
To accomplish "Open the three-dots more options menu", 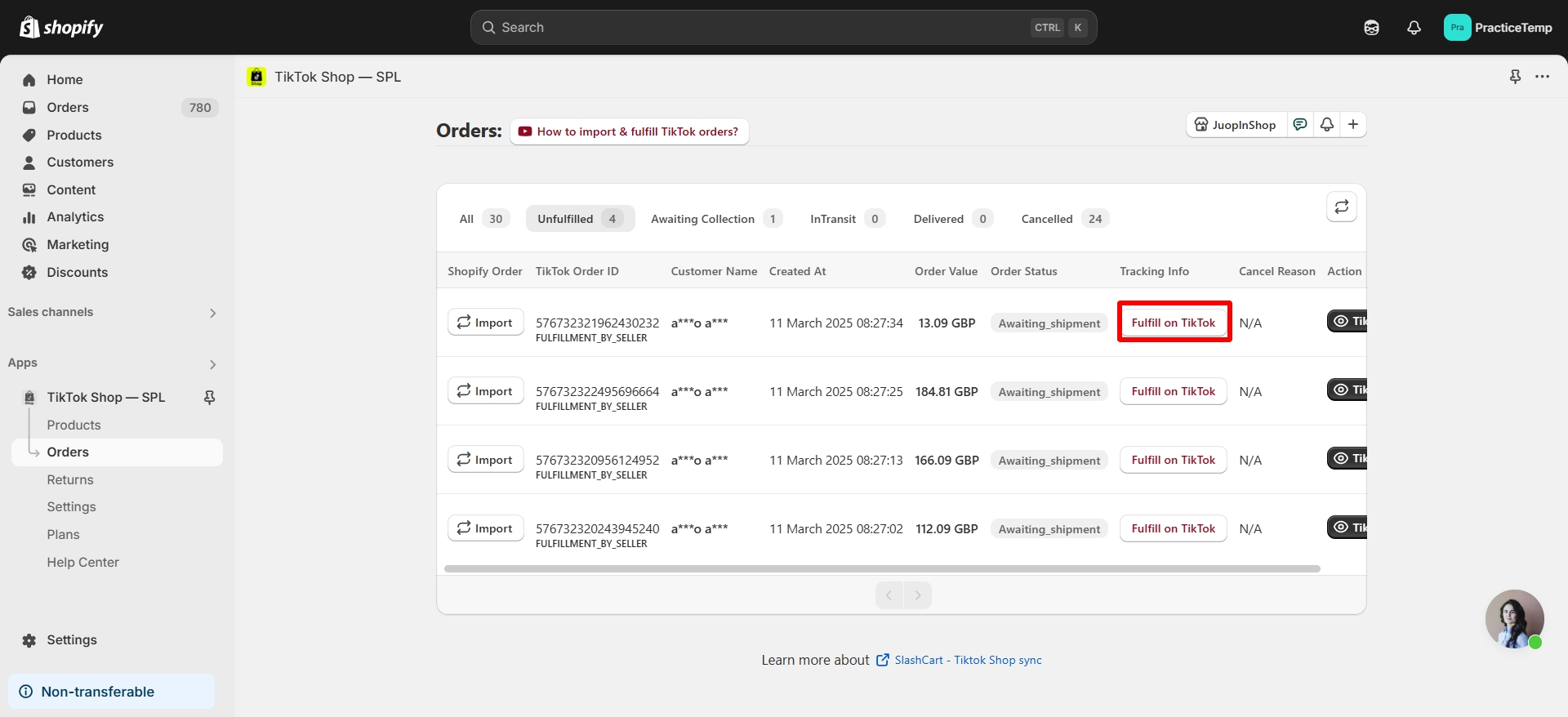I will 1542,77.
